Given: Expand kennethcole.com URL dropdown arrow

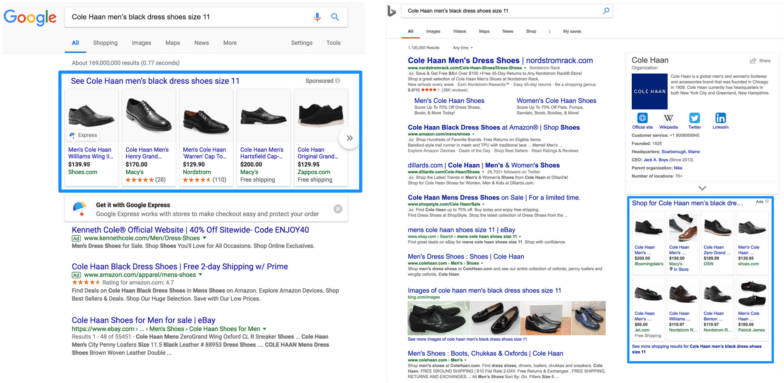Looking at the screenshot, I should 204,238.
